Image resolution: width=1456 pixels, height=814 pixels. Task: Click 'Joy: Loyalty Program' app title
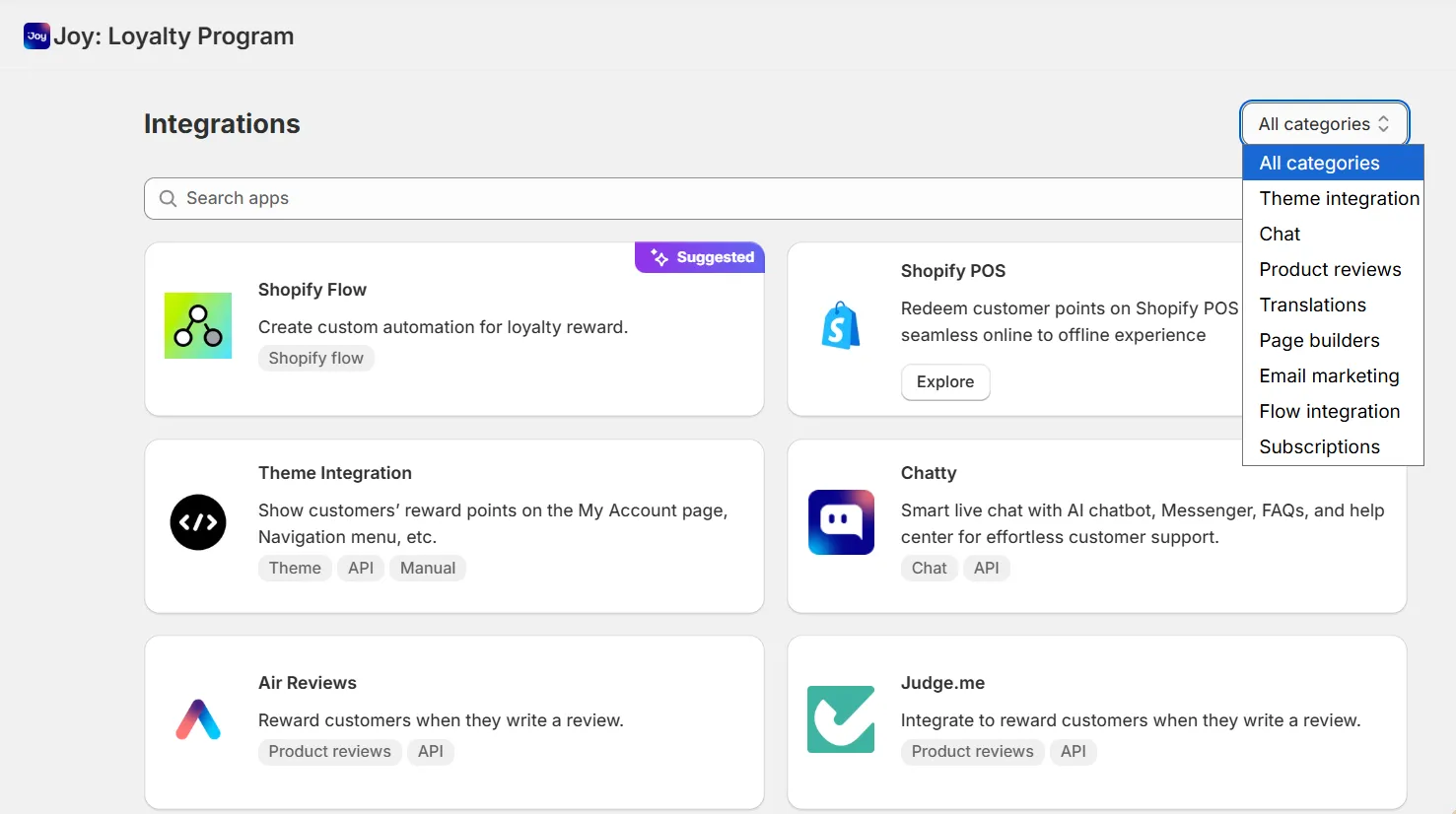click(x=173, y=36)
